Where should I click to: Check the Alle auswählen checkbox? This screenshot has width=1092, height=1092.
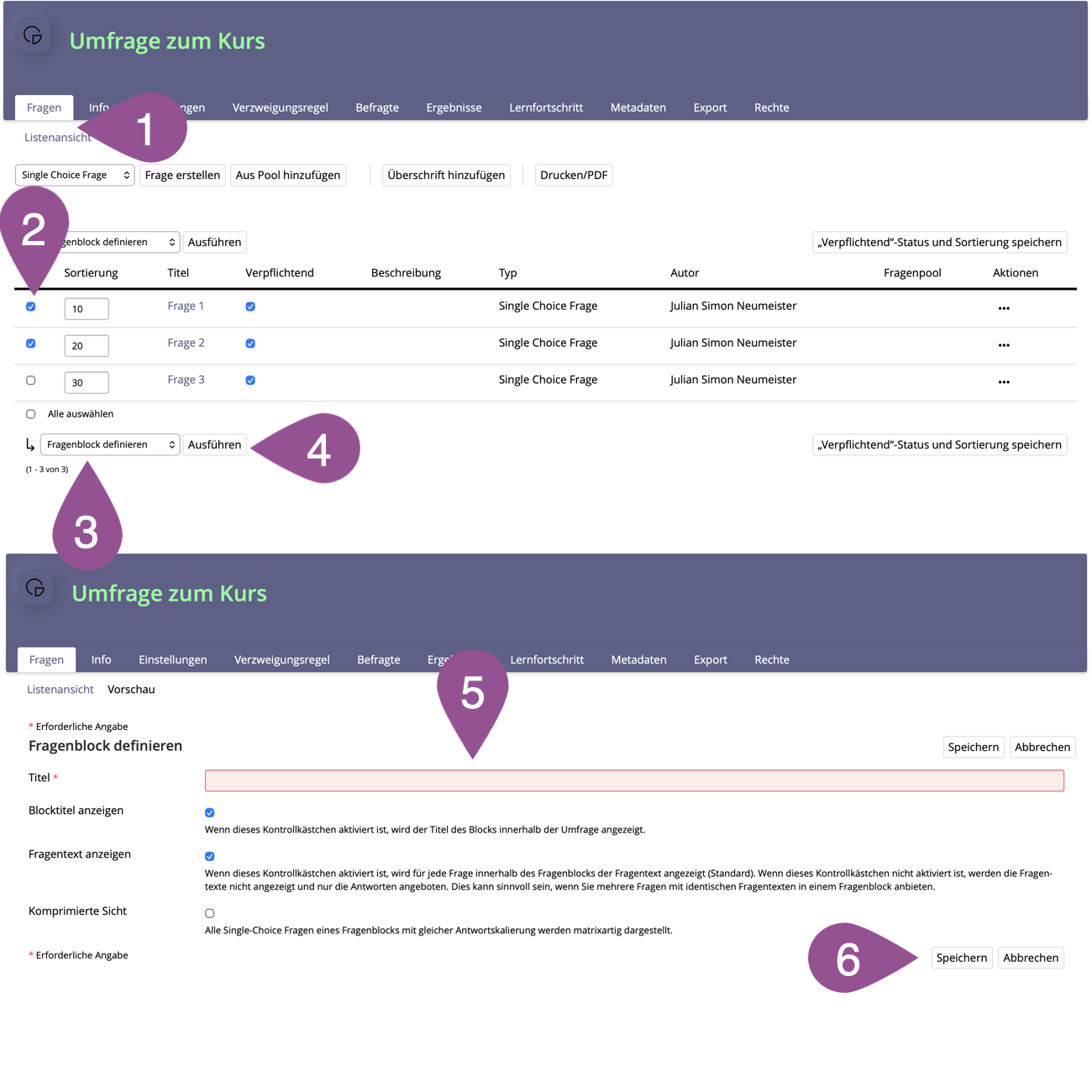(31, 414)
